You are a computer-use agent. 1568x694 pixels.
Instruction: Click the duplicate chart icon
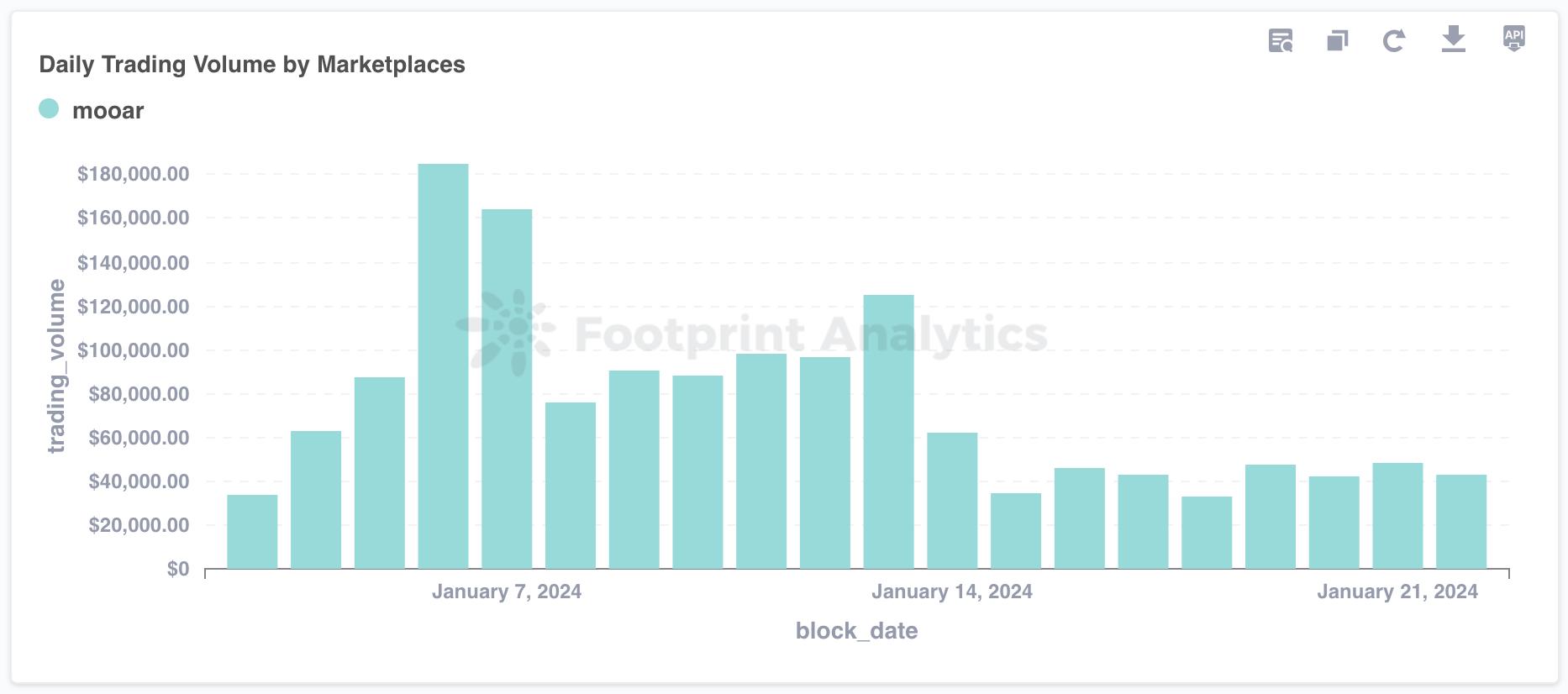tap(1338, 40)
